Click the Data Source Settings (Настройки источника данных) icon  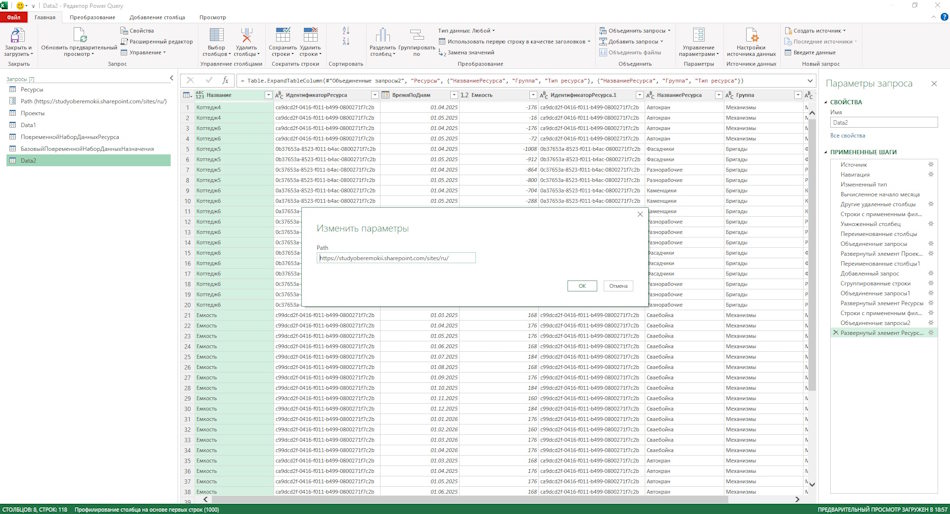click(751, 35)
